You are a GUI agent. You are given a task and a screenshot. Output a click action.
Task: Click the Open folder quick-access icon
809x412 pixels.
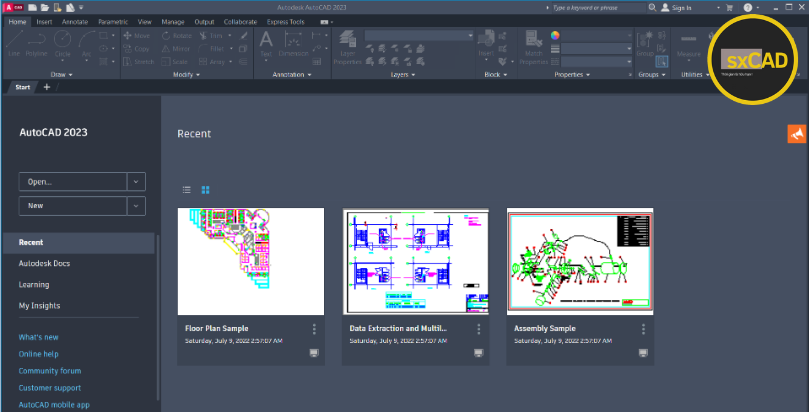click(x=45, y=7)
